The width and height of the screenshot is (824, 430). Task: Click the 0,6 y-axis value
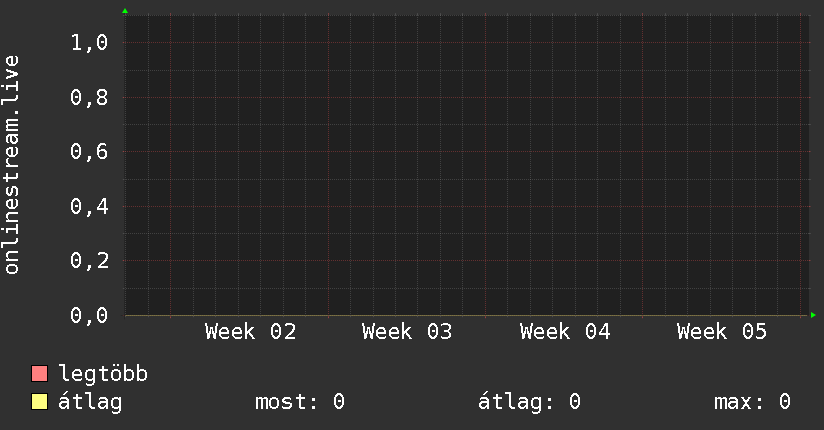89,152
